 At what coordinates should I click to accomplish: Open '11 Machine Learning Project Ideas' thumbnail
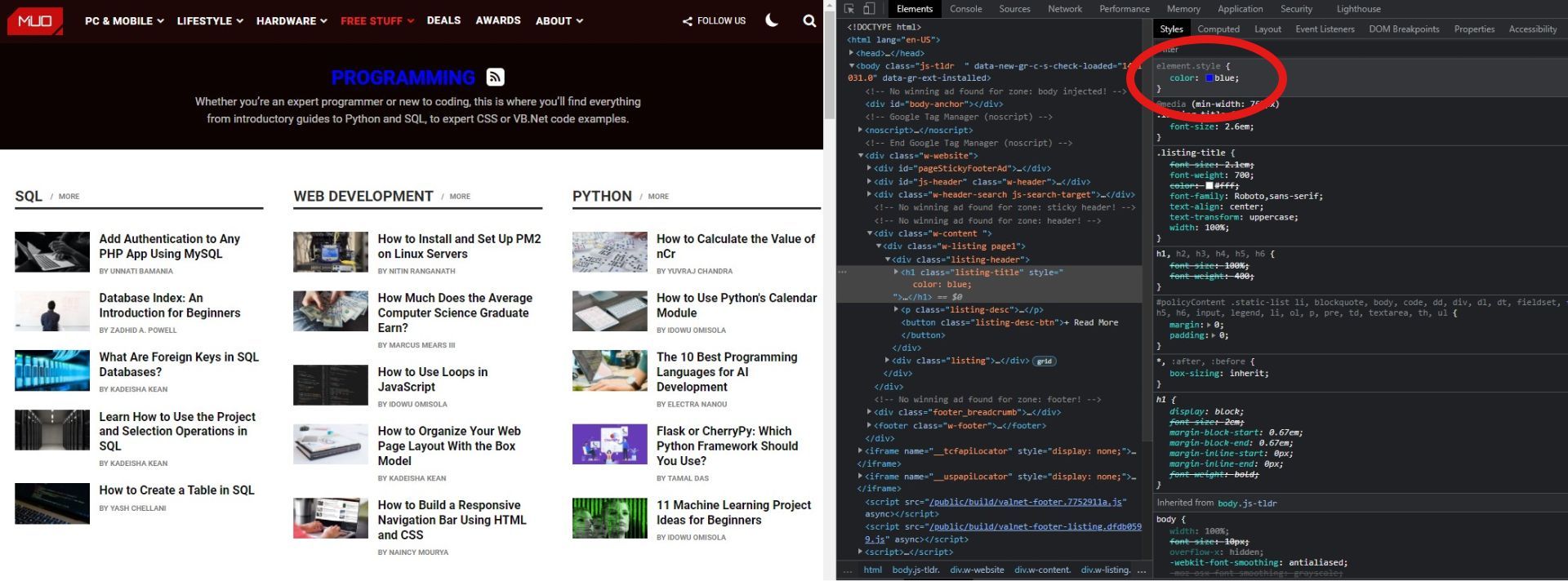610,519
